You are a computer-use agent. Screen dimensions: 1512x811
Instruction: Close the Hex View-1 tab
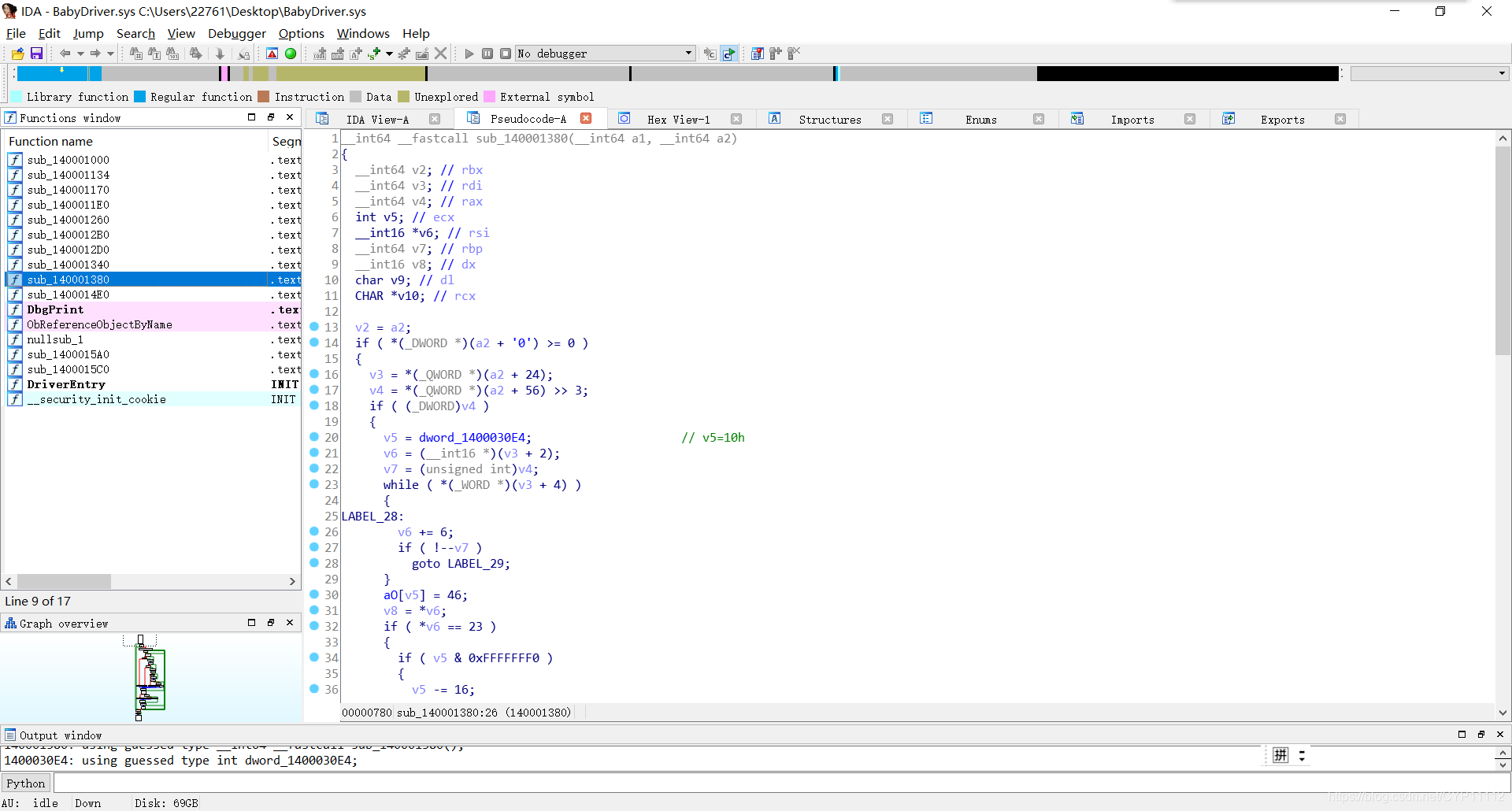coord(736,119)
